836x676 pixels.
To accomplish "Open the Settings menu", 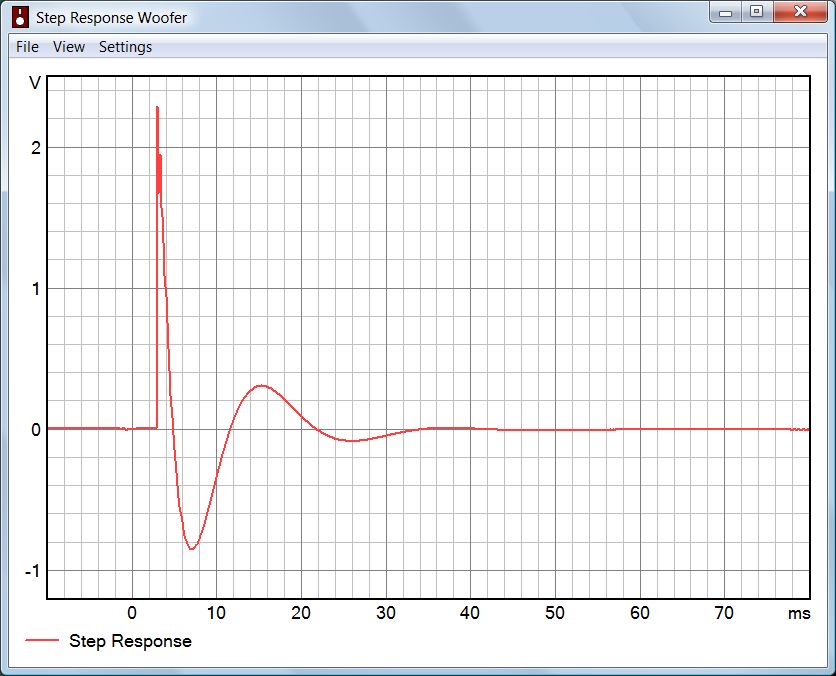I will click(x=125, y=47).
